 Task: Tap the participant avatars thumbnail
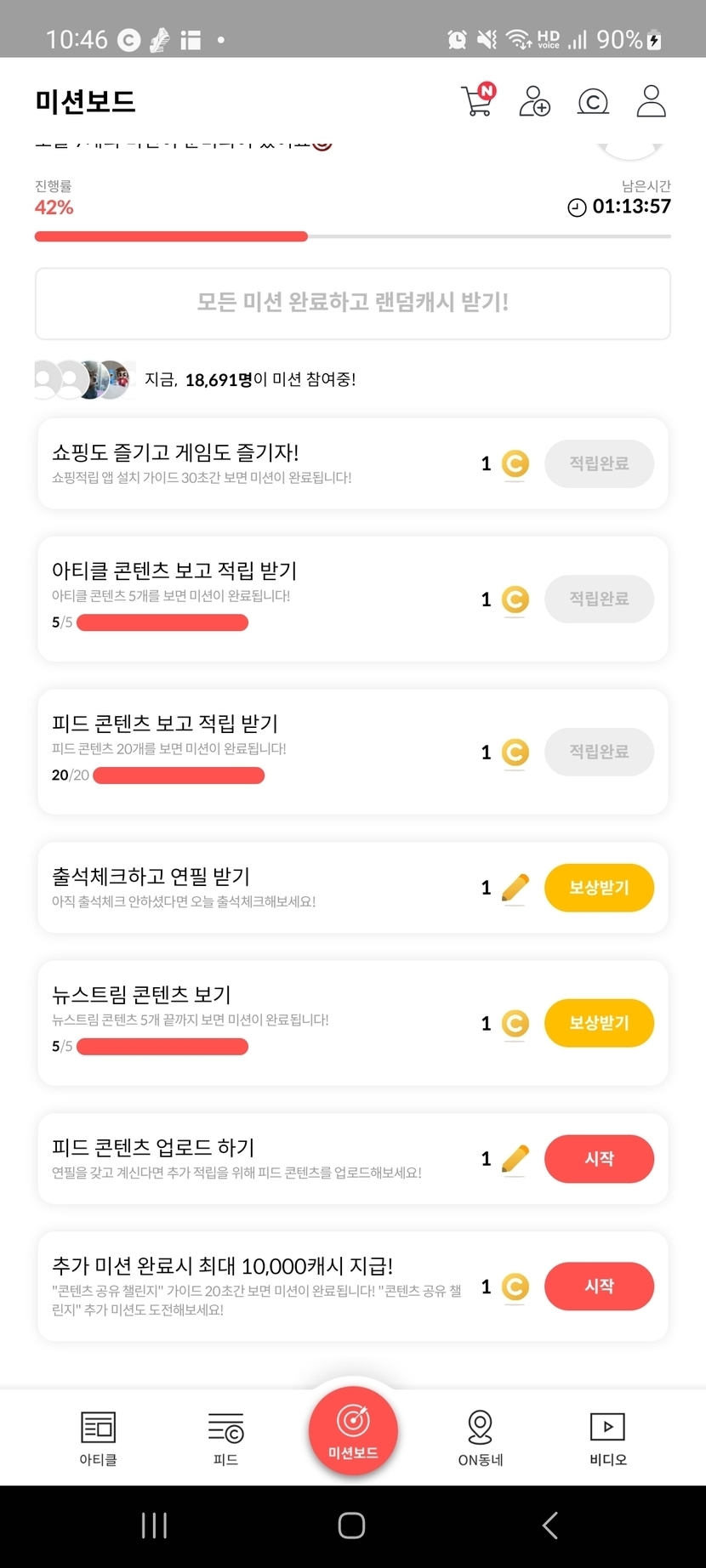pyautogui.click(x=83, y=379)
